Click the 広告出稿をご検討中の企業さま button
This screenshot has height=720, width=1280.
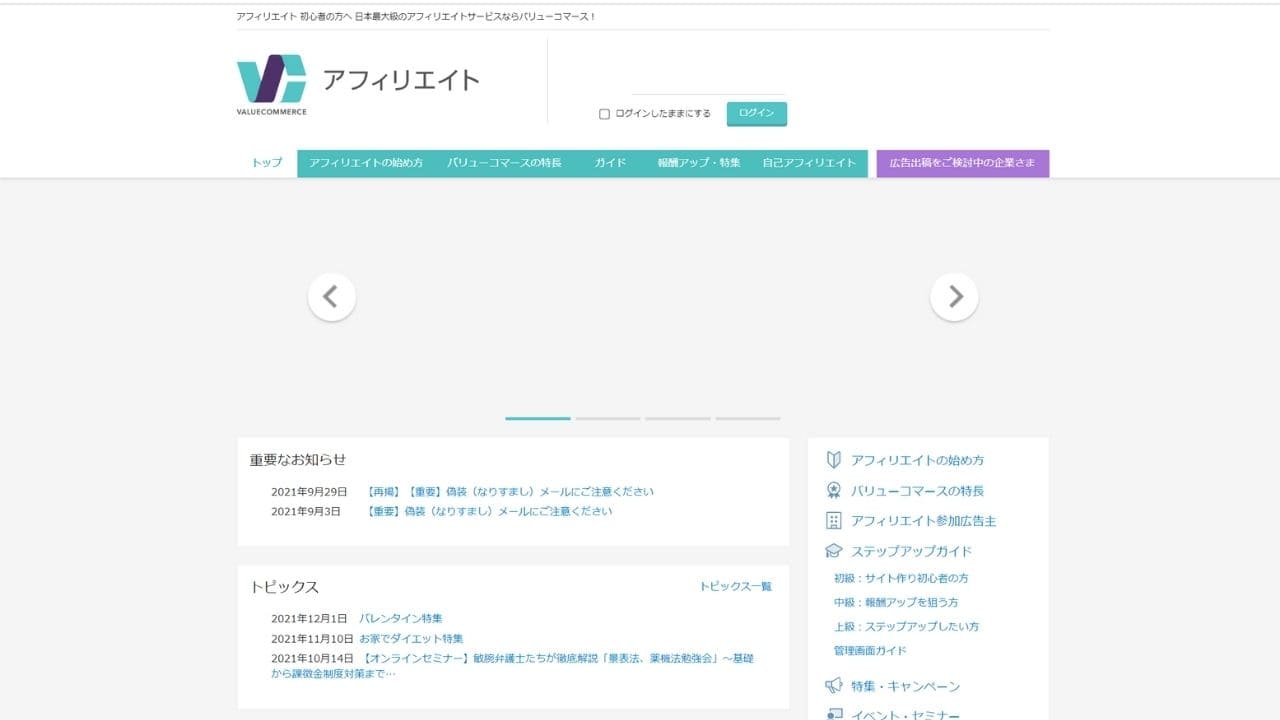963,163
